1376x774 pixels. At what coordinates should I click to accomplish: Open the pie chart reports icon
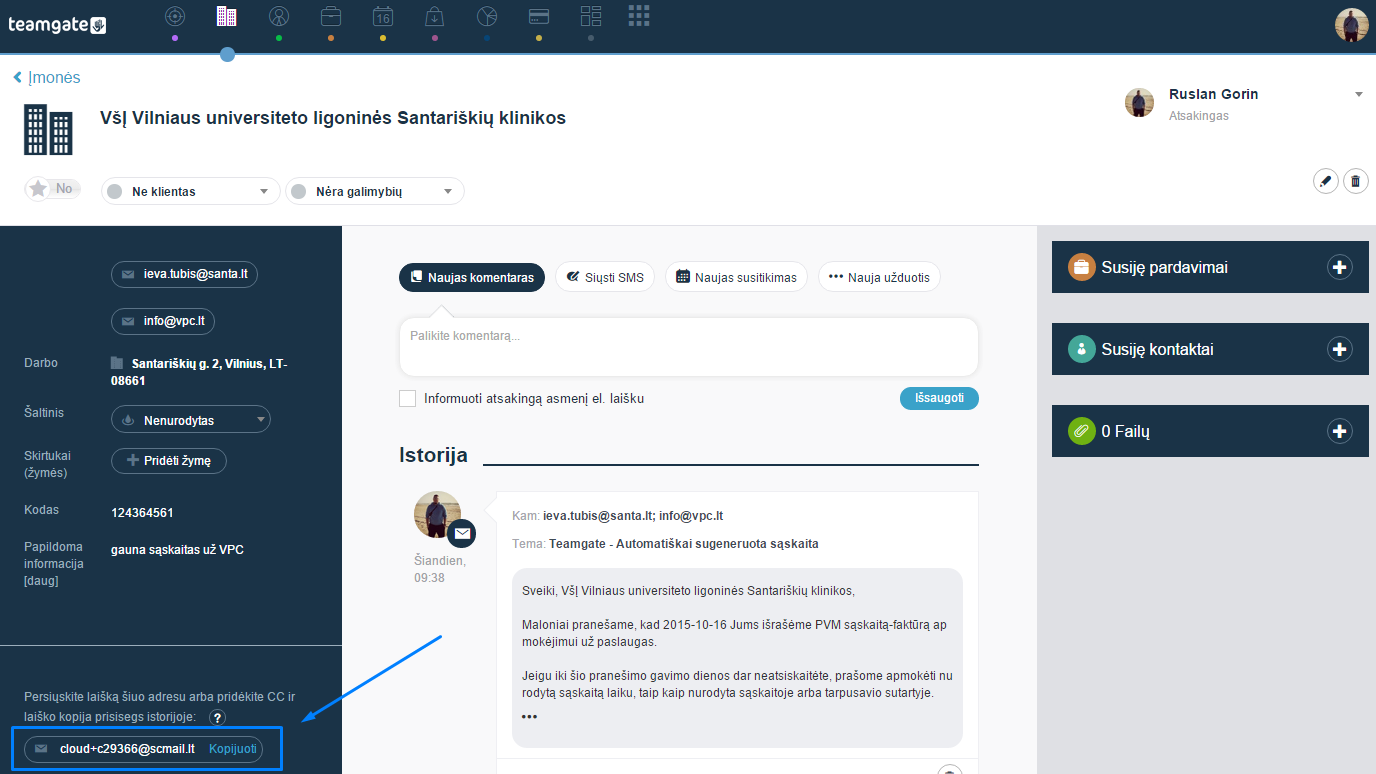click(487, 16)
